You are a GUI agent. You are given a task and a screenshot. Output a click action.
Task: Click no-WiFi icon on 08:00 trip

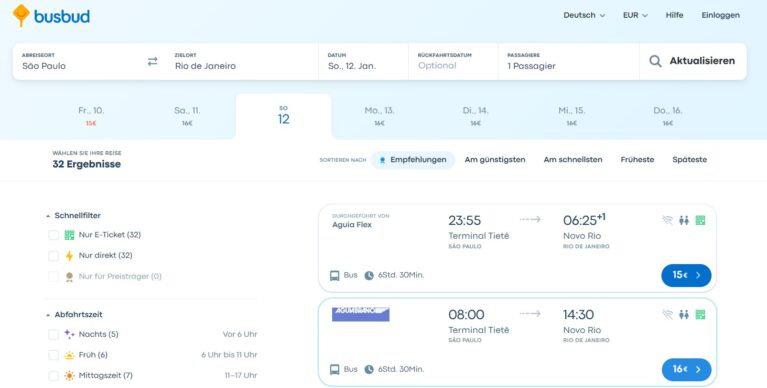[x=668, y=314]
